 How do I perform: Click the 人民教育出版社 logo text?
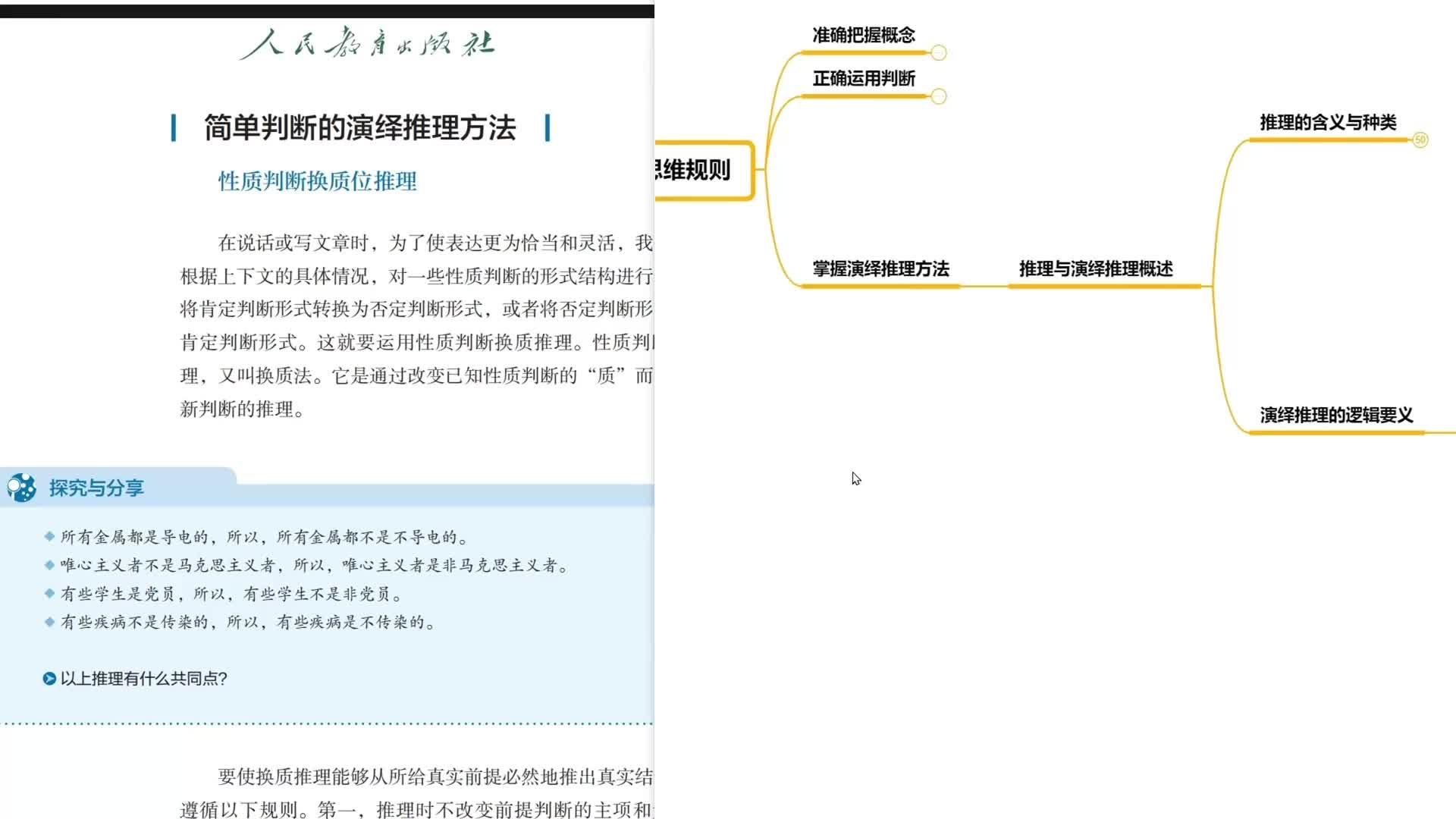[367, 43]
